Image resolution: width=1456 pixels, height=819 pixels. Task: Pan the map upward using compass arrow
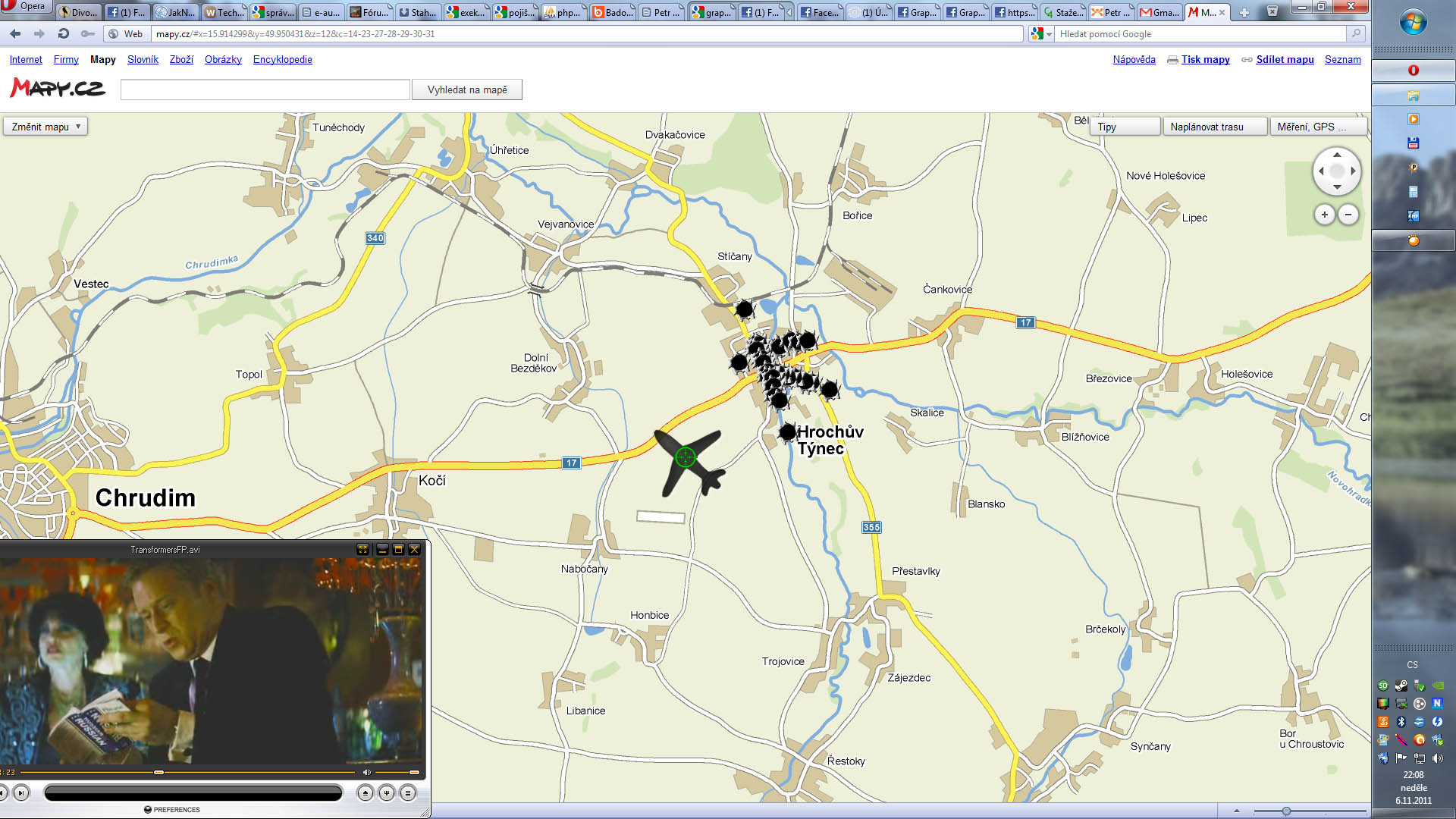(1337, 155)
